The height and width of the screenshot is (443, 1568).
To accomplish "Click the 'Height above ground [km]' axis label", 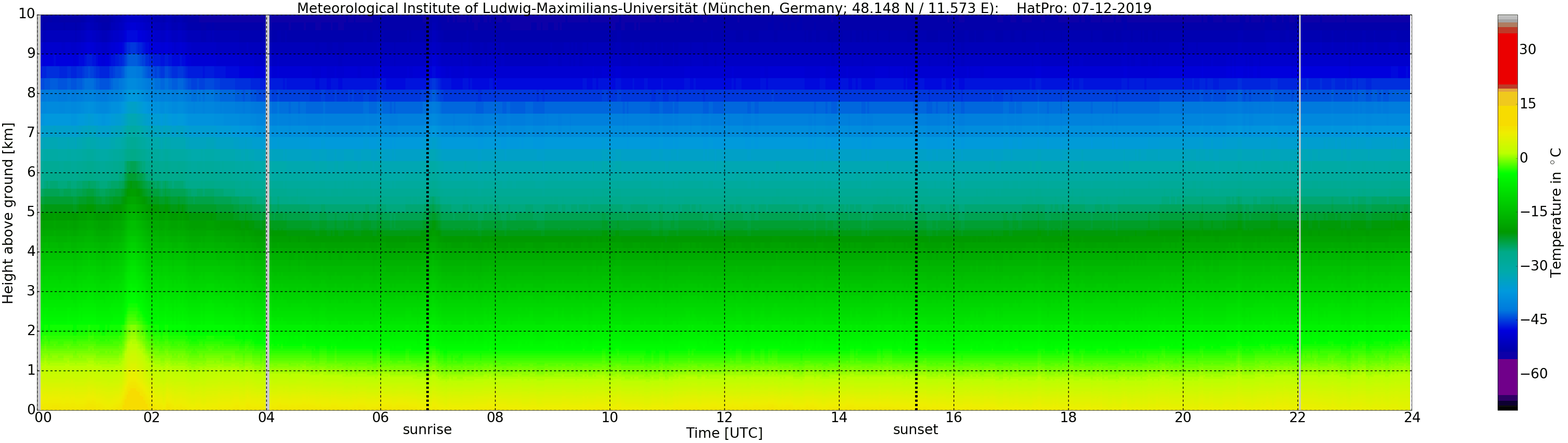I will tap(8, 213).
